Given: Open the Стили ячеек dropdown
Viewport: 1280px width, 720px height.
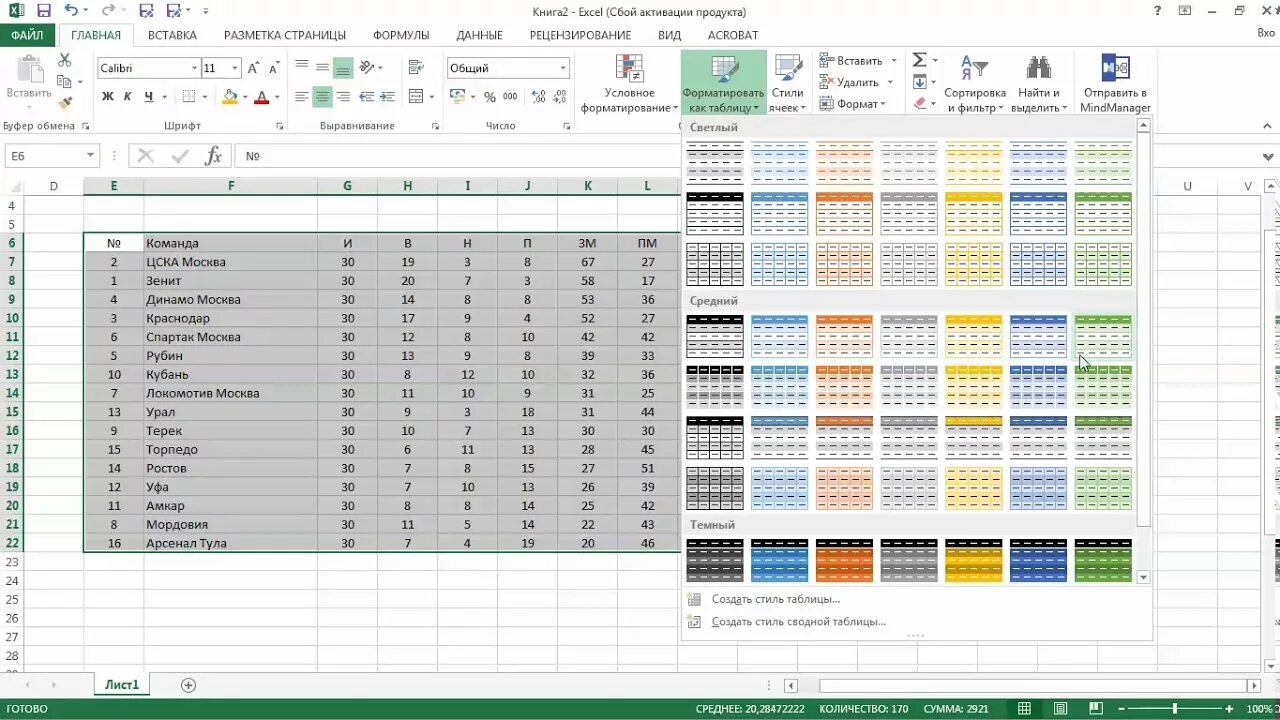Looking at the screenshot, I should [787, 83].
